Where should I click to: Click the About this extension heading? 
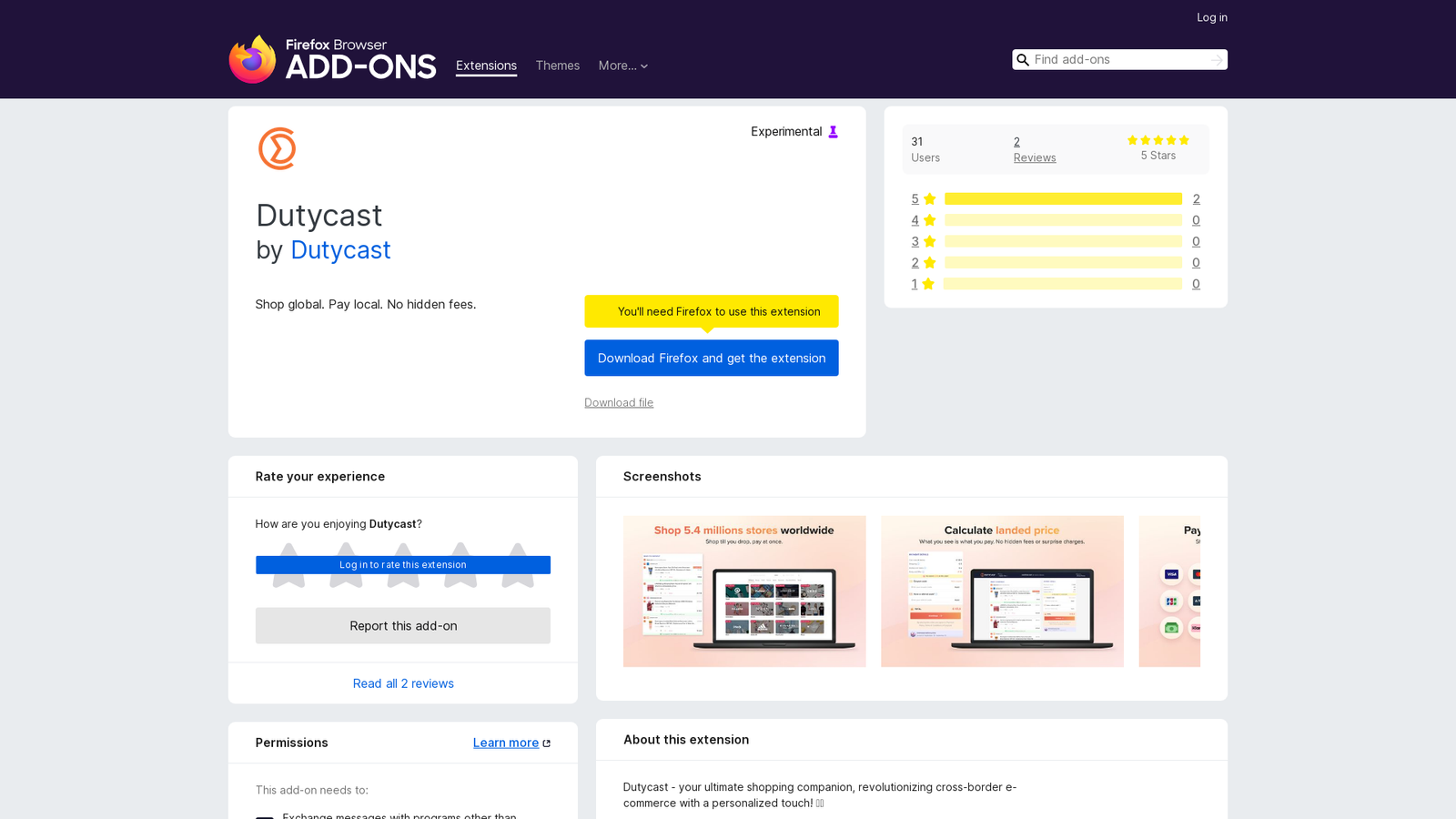(x=686, y=740)
